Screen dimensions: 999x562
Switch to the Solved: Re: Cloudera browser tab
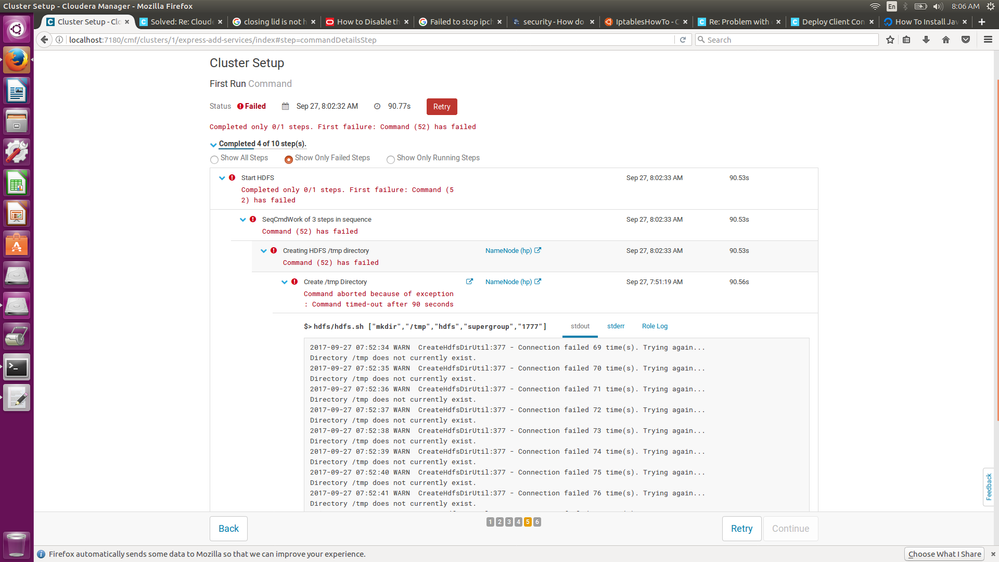[x=181, y=22]
